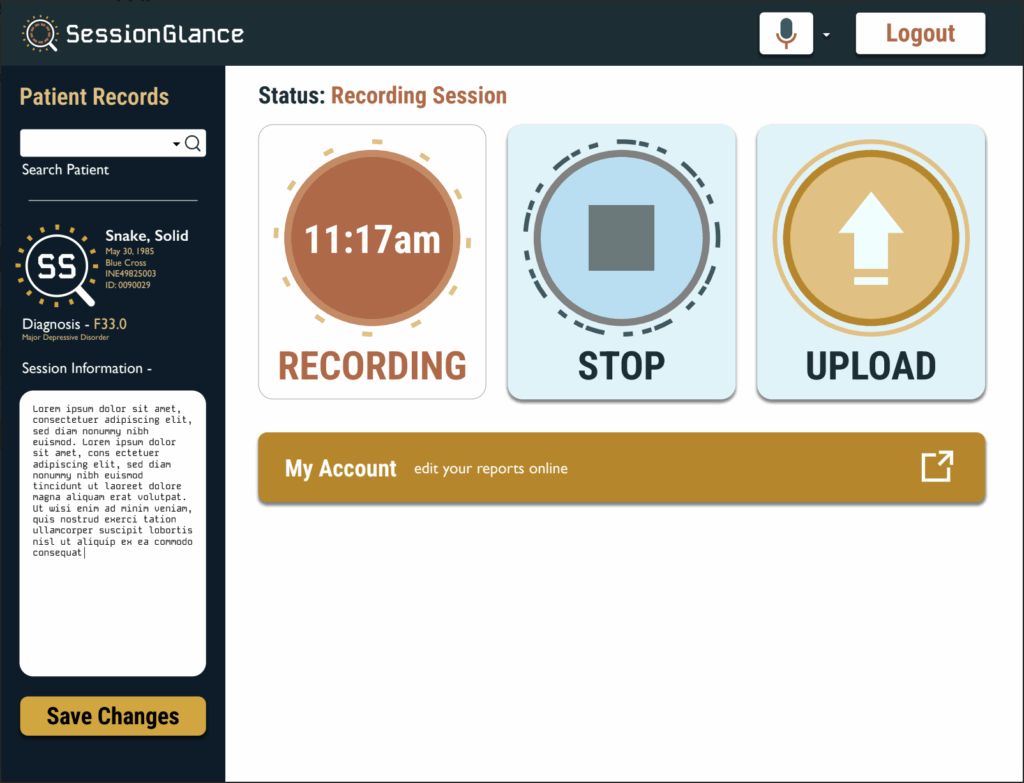Click the patient name Snake, Solid
This screenshot has width=1024, height=783.
click(147, 236)
